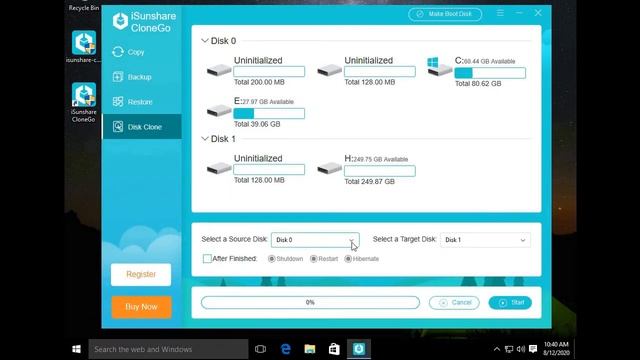Minimize the CloneGo window
The image size is (640, 360).
pos(519,13)
